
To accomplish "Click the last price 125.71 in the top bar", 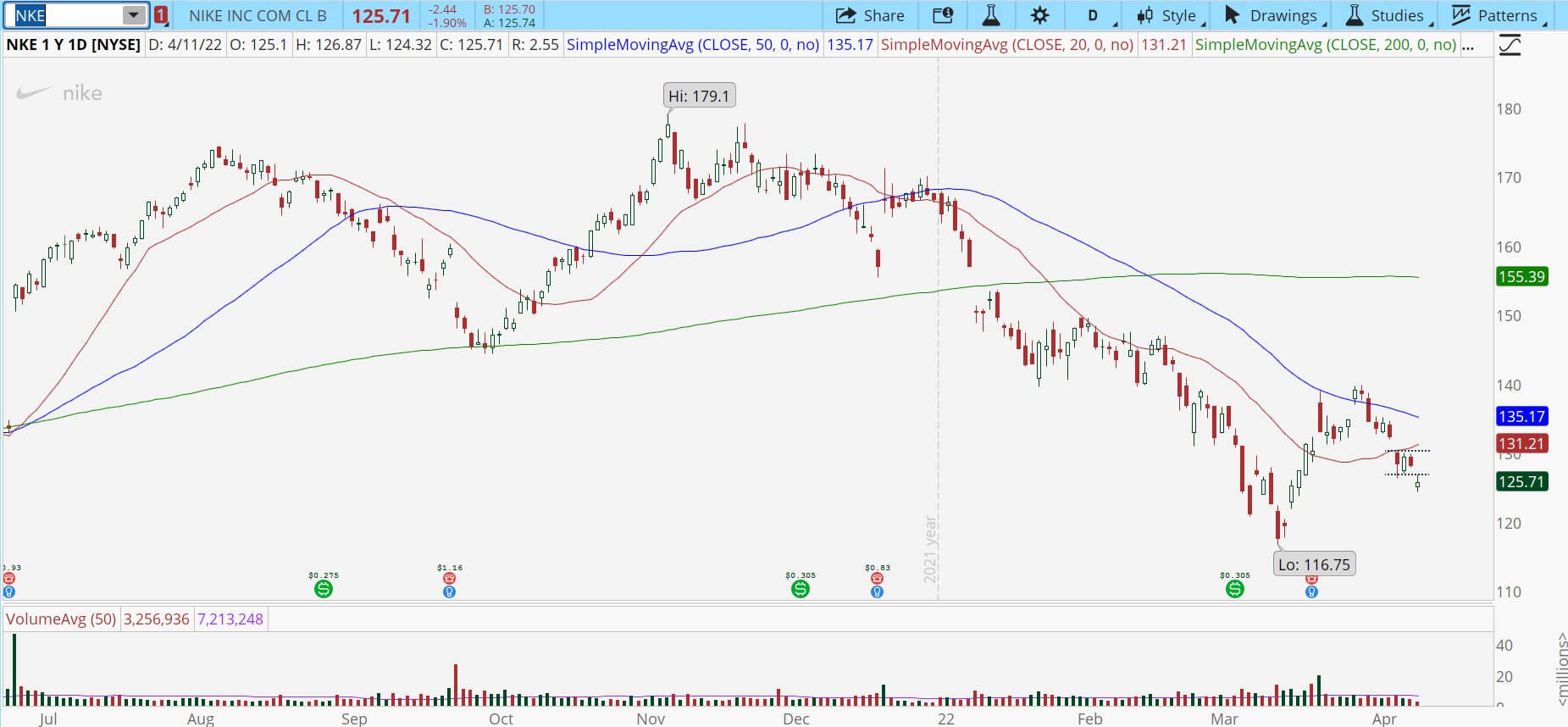I will [x=381, y=16].
